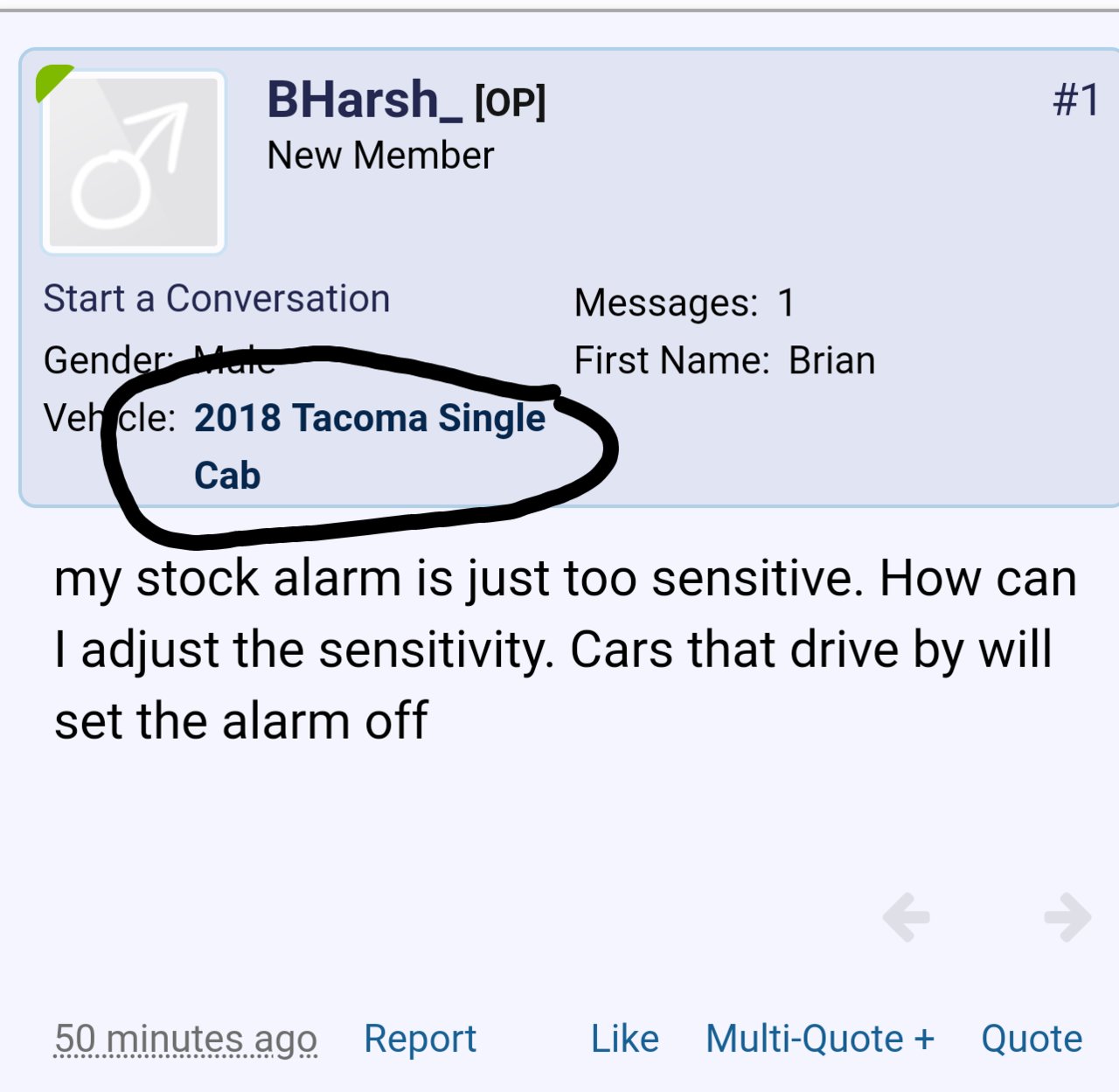Image resolution: width=1119 pixels, height=1092 pixels.
Task: Click the First Name Brian field
Action: pyautogui.click(x=725, y=361)
